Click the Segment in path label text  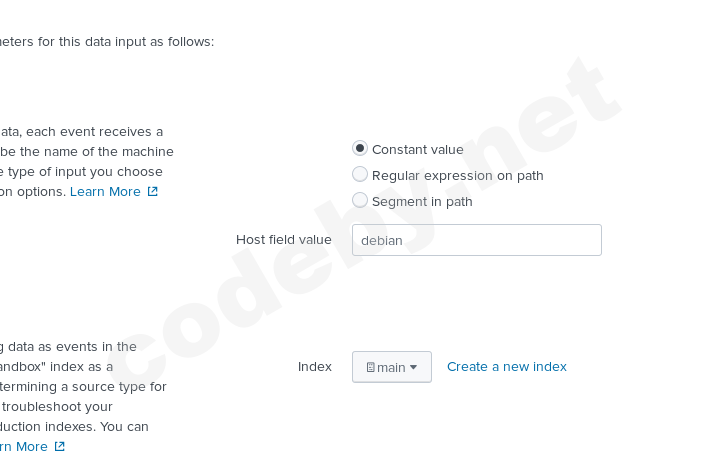click(422, 202)
